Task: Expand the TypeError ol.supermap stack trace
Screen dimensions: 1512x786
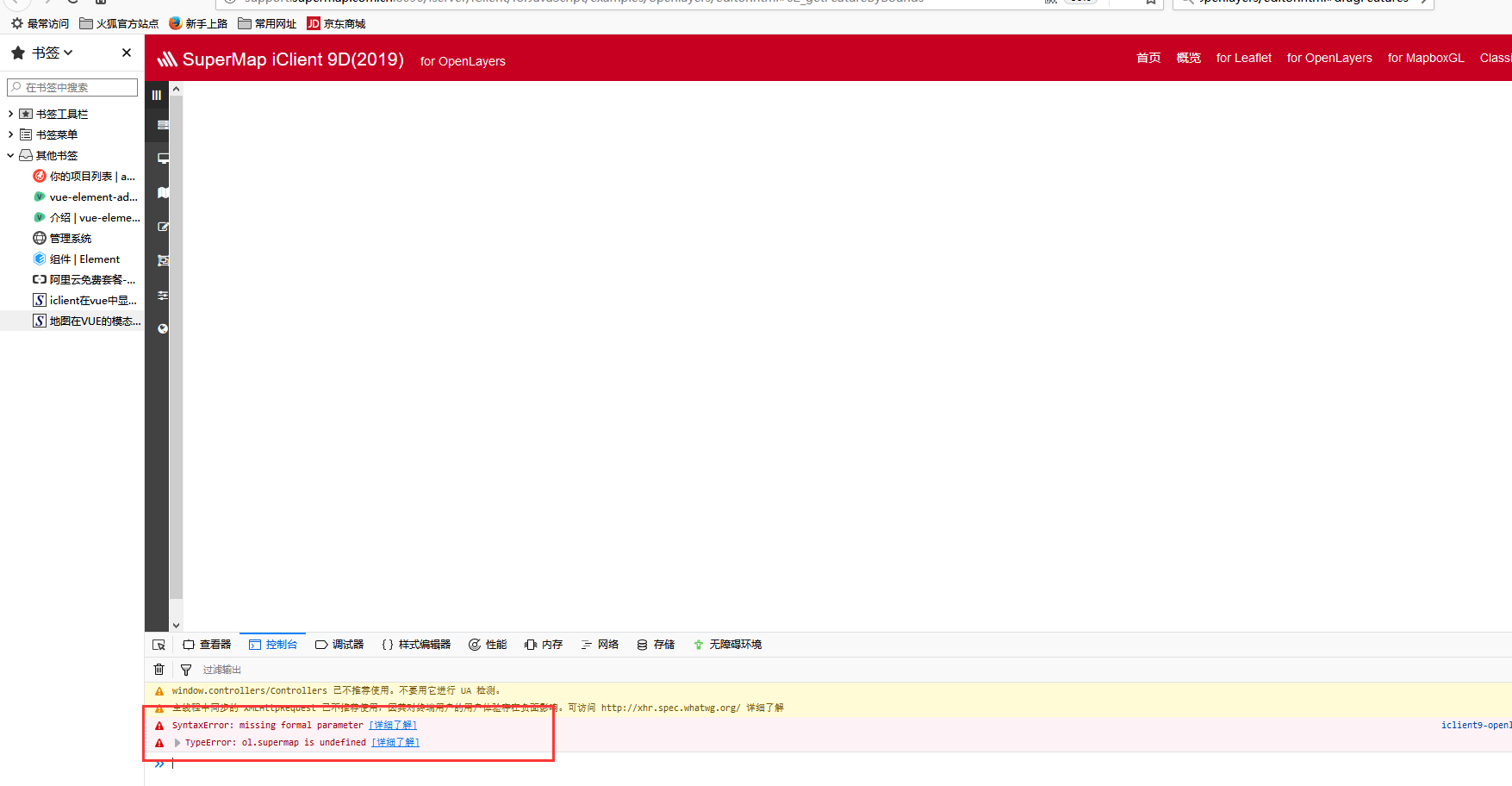Action: 177,743
